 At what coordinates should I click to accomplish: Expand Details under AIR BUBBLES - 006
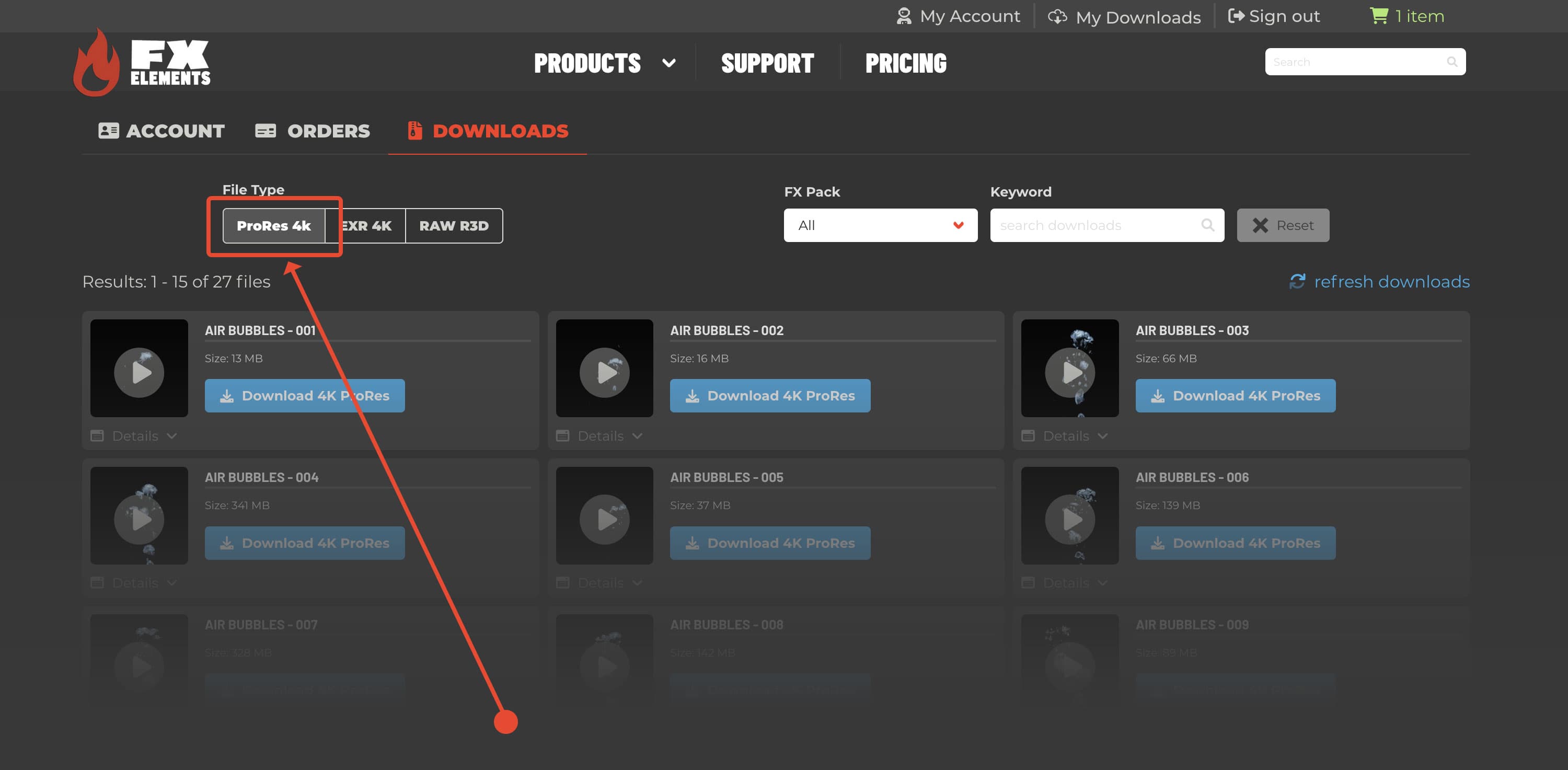1065,582
